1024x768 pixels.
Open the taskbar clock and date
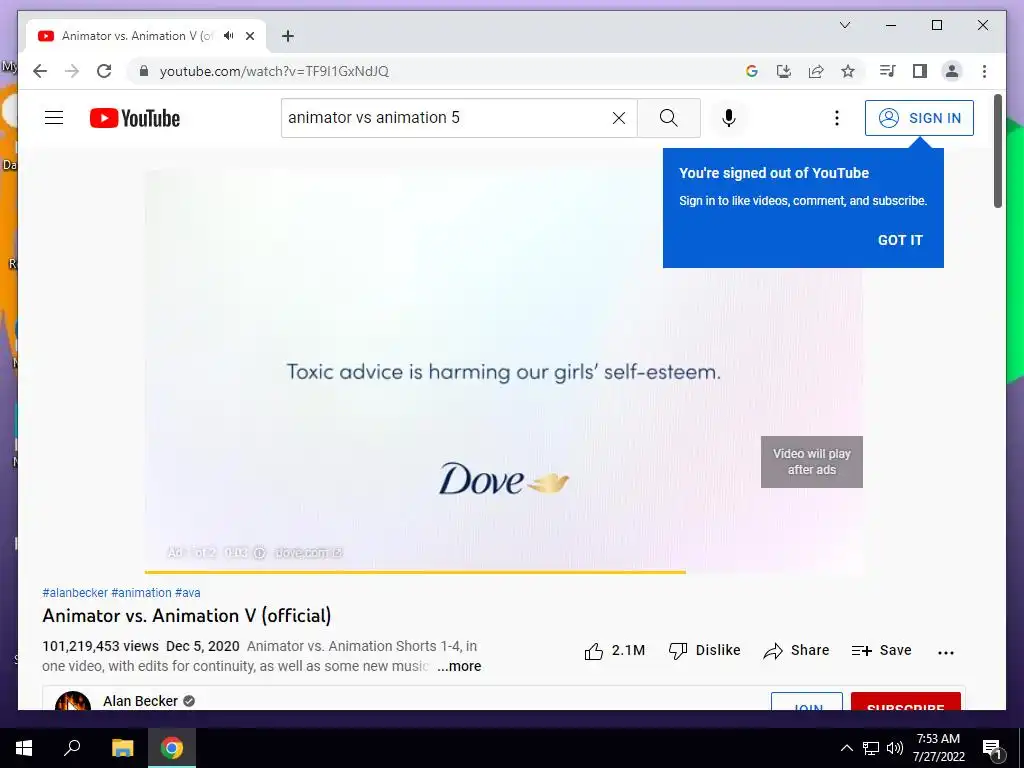click(938, 748)
